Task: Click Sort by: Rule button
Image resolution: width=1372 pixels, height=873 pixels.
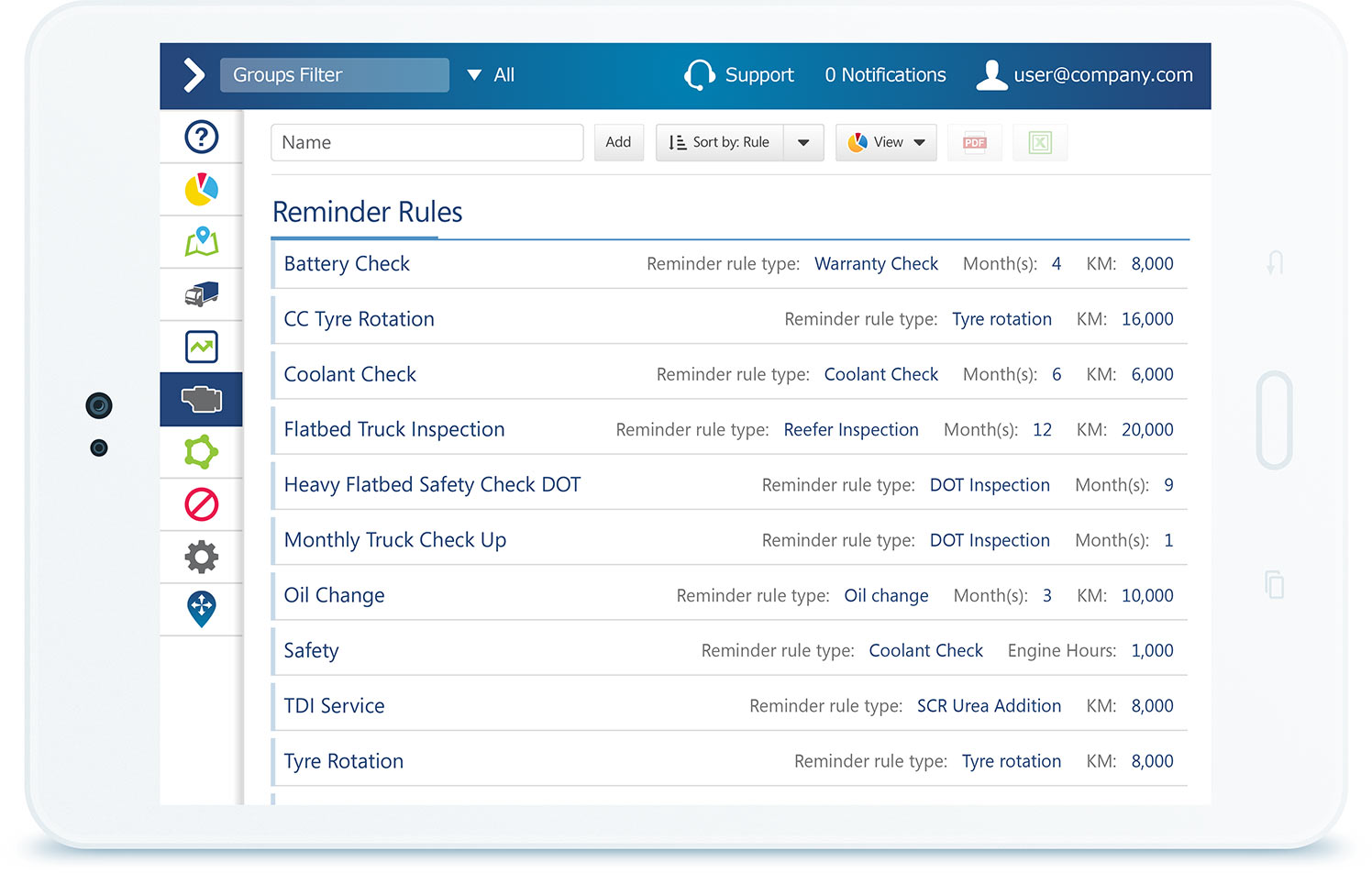Action: pyautogui.click(x=720, y=142)
